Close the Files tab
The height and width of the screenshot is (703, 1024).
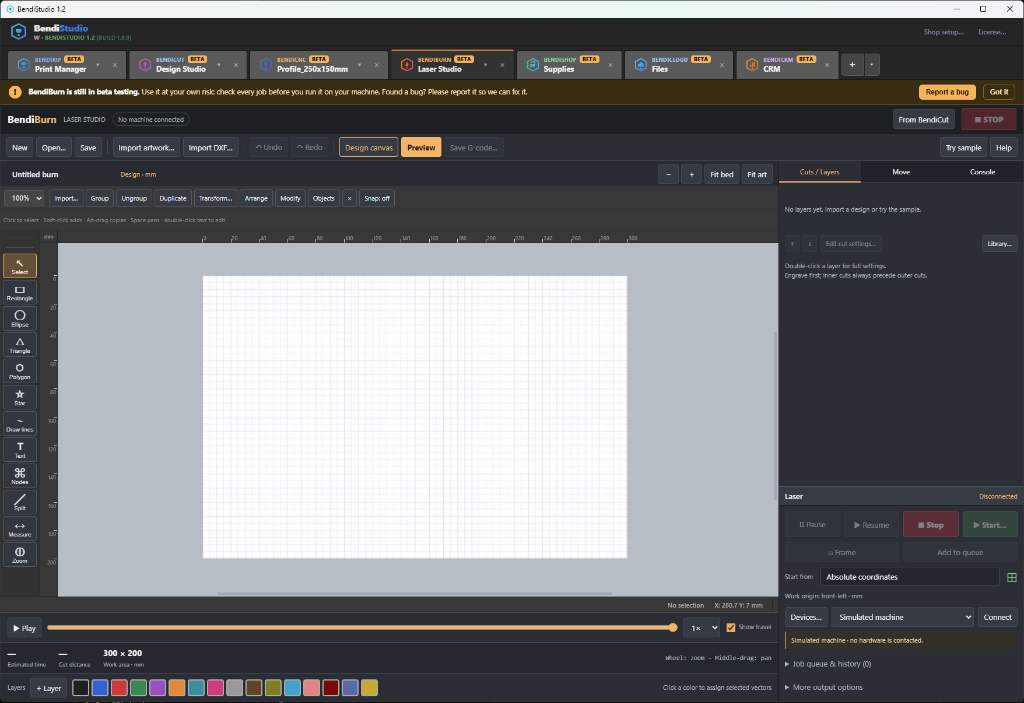pyautogui.click(x=722, y=65)
